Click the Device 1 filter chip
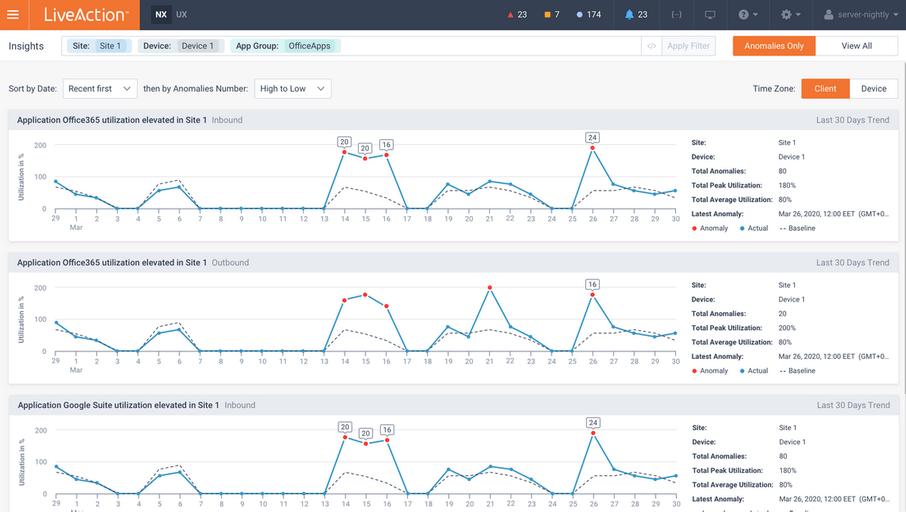The width and height of the screenshot is (906, 512). (x=181, y=46)
